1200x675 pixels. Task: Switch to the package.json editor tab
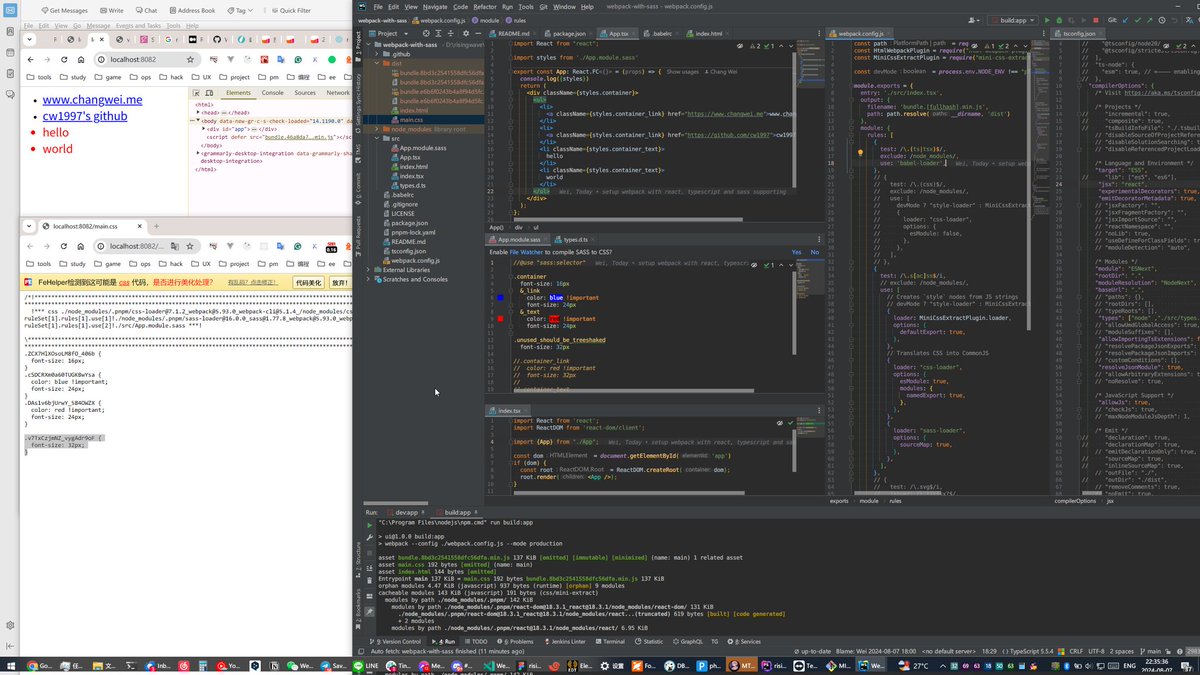point(569,33)
